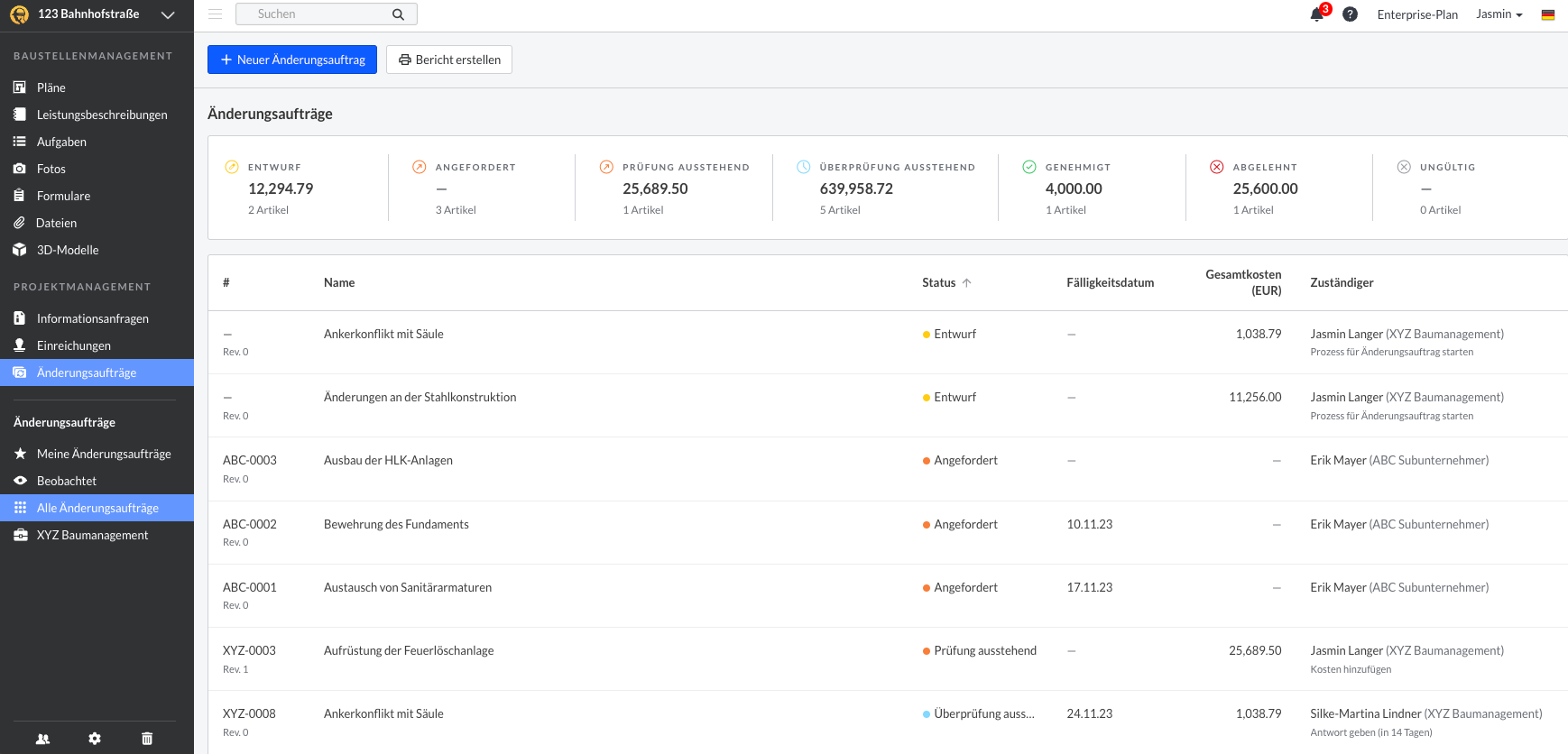Open team members icon at sidebar bottom
The height and width of the screenshot is (754, 1568).
click(42, 739)
